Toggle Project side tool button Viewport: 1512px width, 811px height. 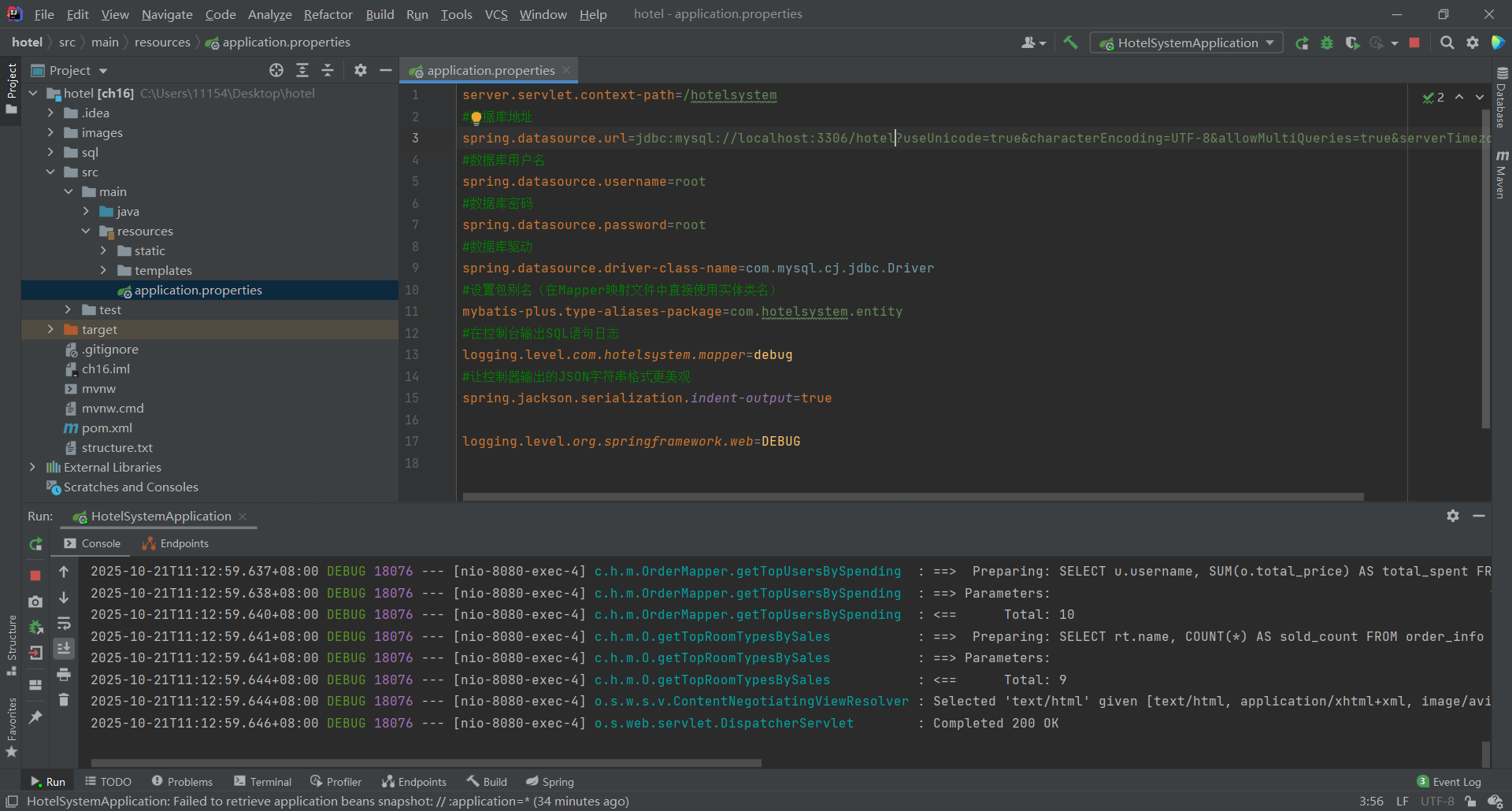(x=11, y=88)
